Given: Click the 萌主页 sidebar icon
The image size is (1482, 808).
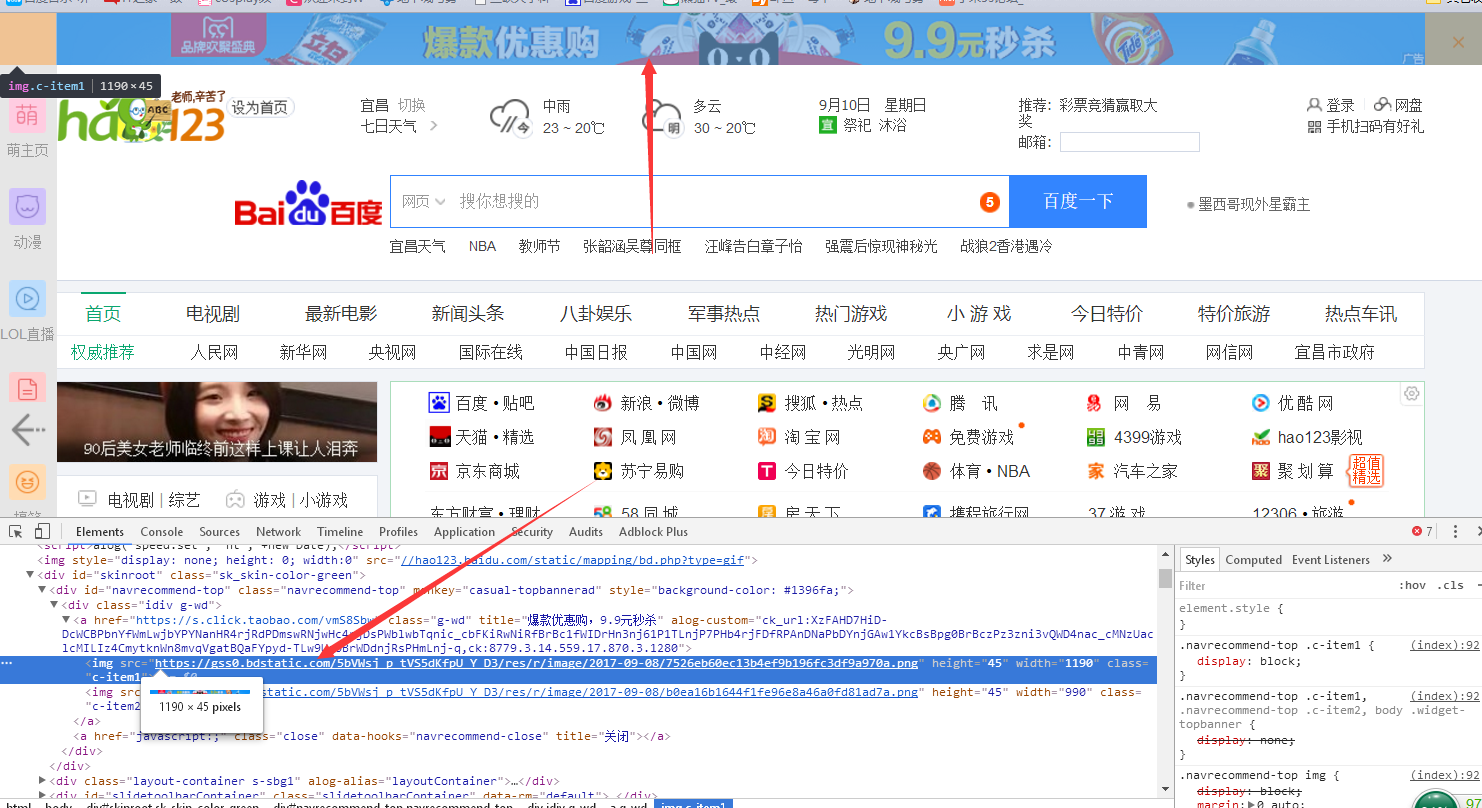Looking at the screenshot, I should pyautogui.click(x=27, y=116).
